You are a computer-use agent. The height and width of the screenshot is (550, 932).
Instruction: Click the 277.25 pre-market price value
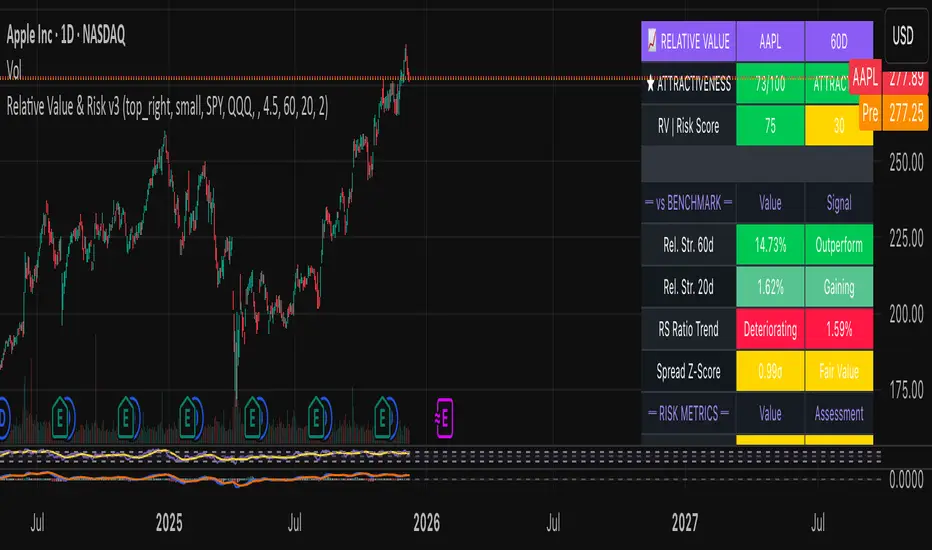(x=906, y=112)
